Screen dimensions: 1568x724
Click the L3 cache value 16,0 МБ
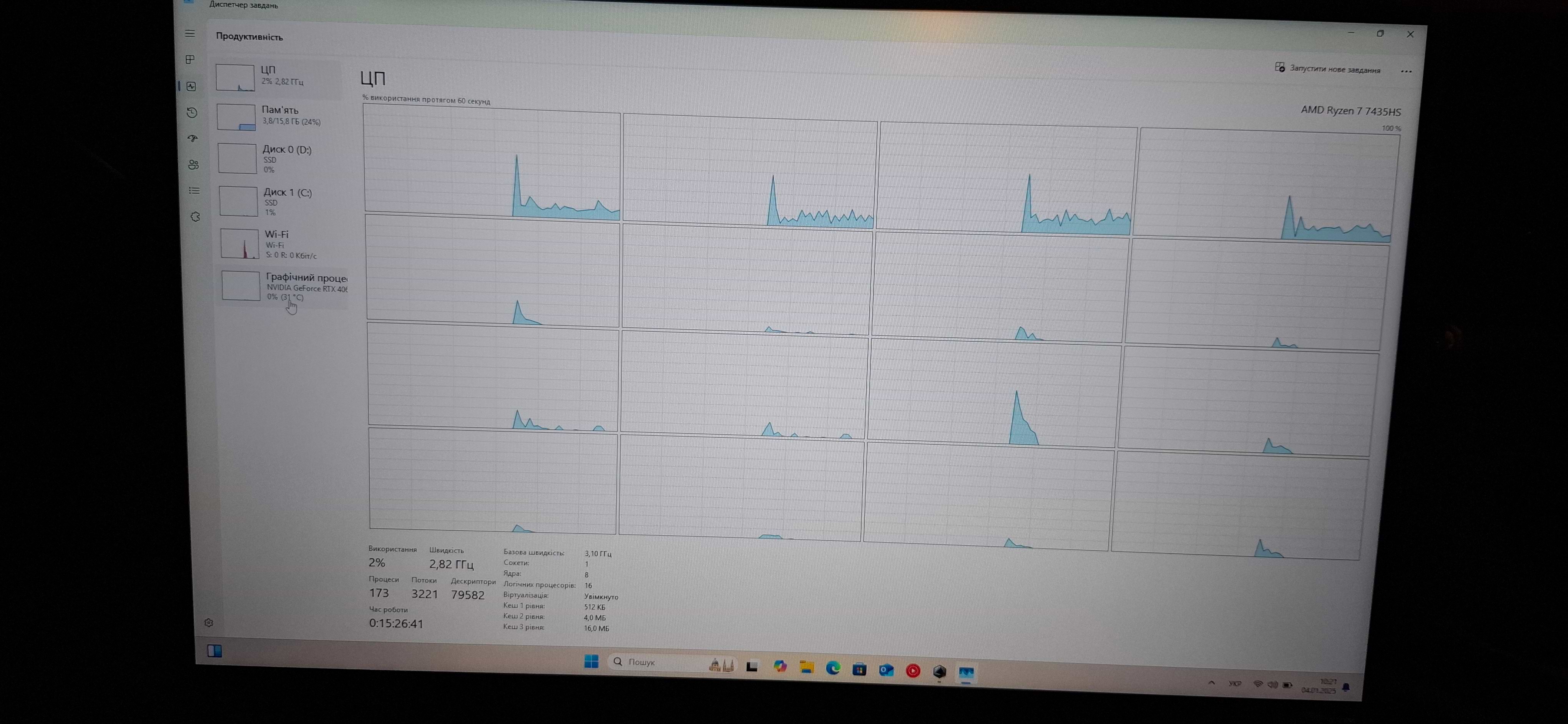(x=596, y=628)
